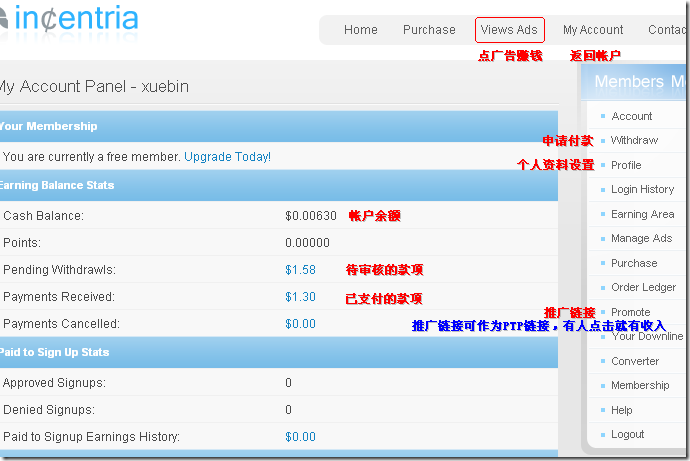View Login History in sidebar
This screenshot has width=690, height=461.
click(642, 189)
